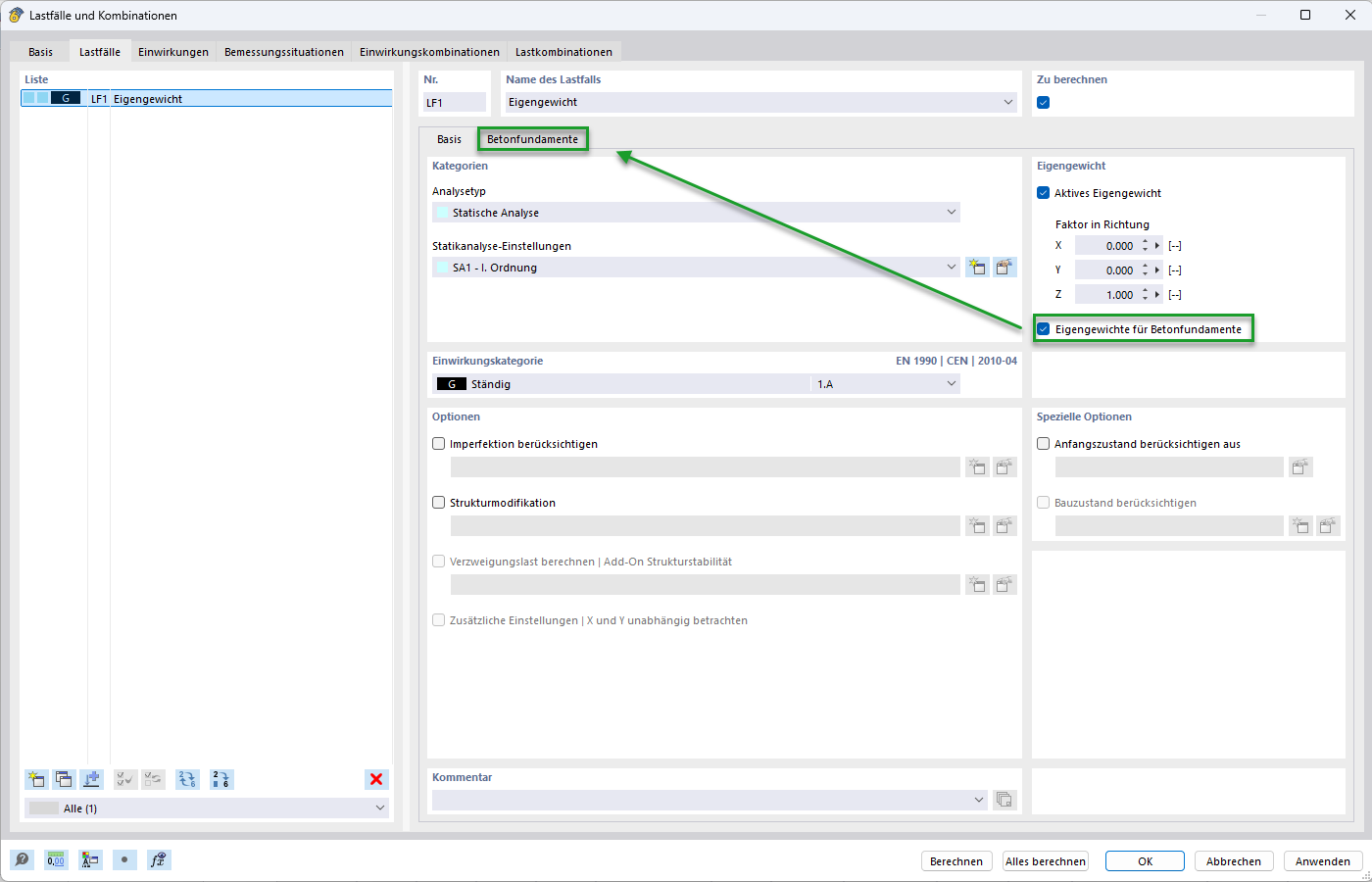Edit the SA1 static analysis settings
Viewport: 1372px width, 882px height.
pos(1004,267)
